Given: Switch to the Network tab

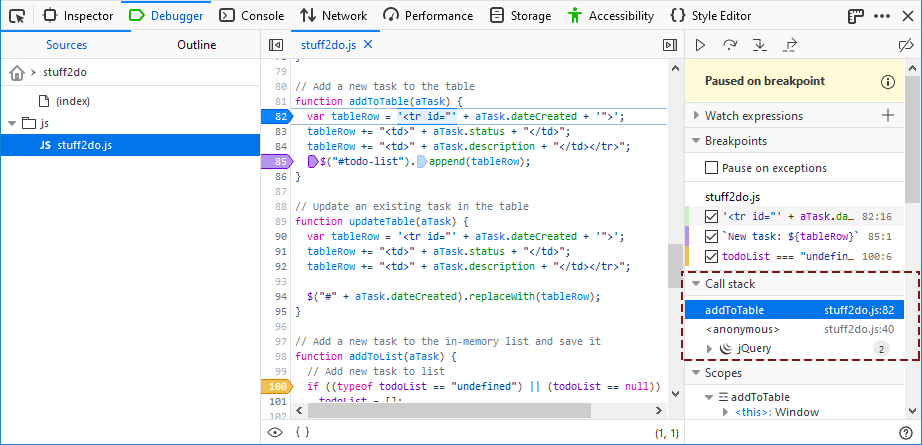Looking at the screenshot, I should 333,16.
